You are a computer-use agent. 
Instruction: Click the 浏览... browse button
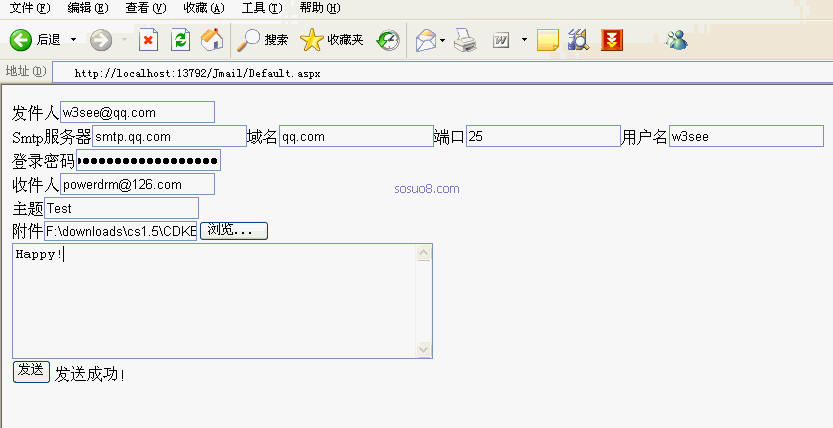[235, 231]
